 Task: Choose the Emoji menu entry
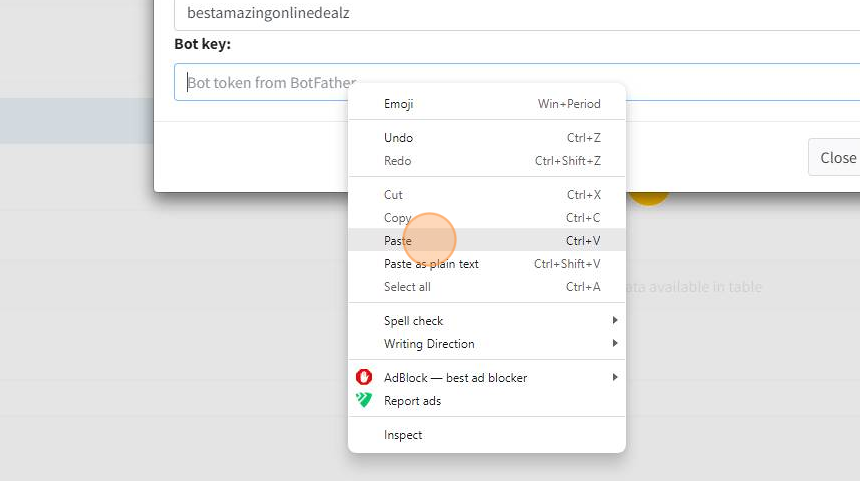click(x=486, y=104)
